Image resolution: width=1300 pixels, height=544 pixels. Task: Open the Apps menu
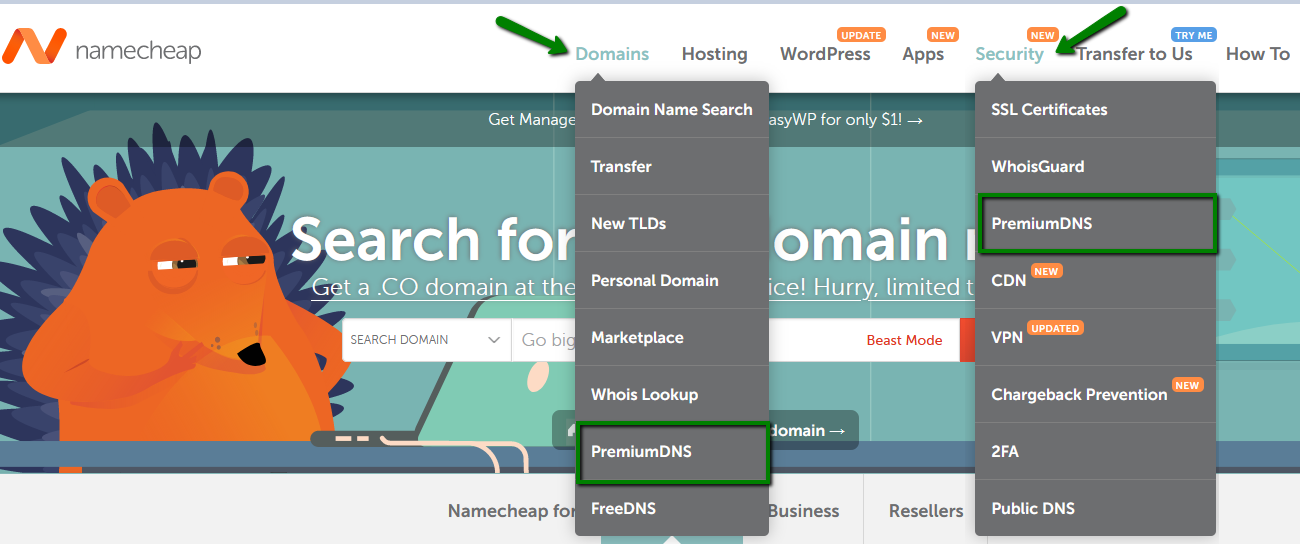click(923, 54)
